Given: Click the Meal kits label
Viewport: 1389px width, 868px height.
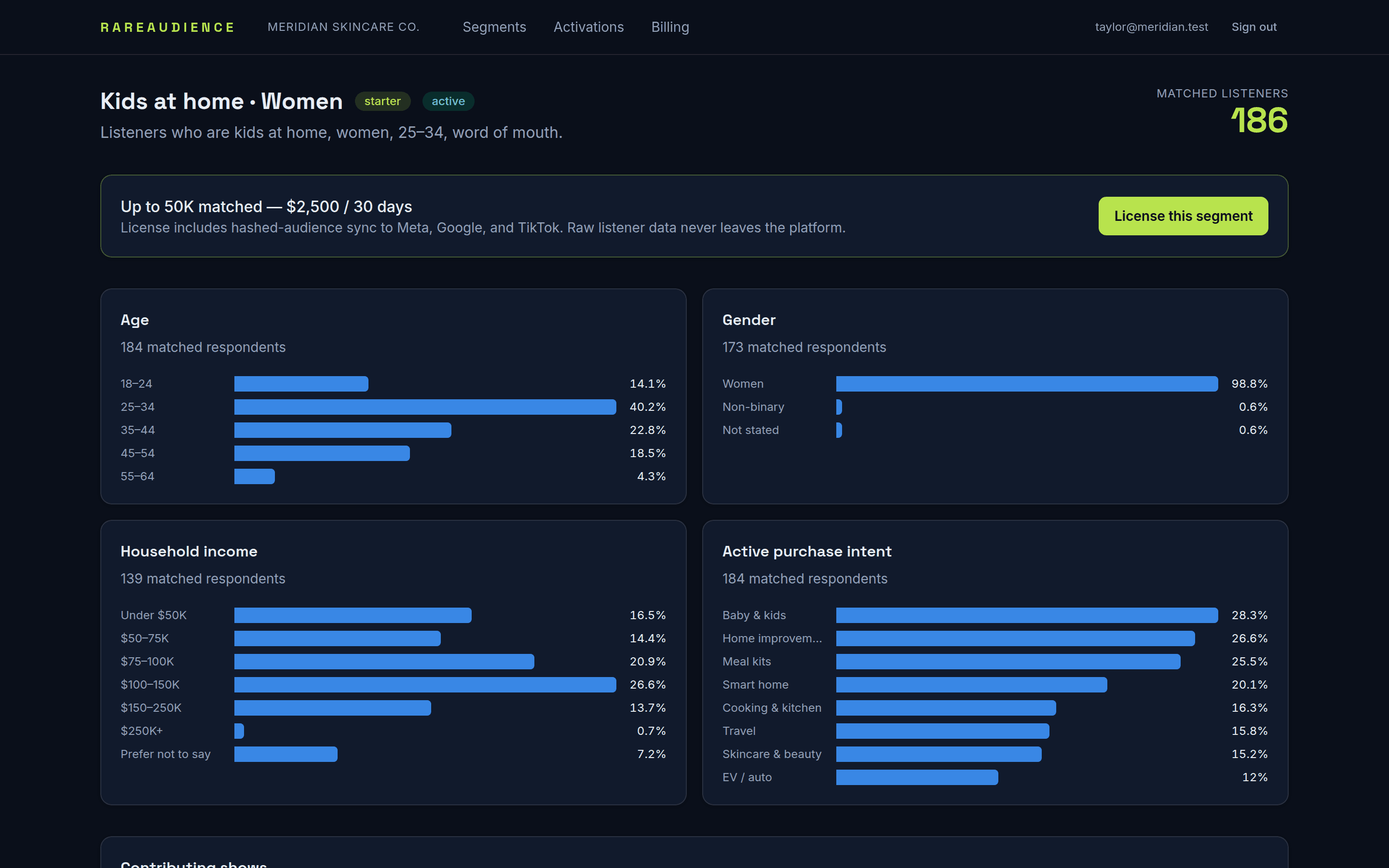Looking at the screenshot, I should pyautogui.click(x=746, y=661).
